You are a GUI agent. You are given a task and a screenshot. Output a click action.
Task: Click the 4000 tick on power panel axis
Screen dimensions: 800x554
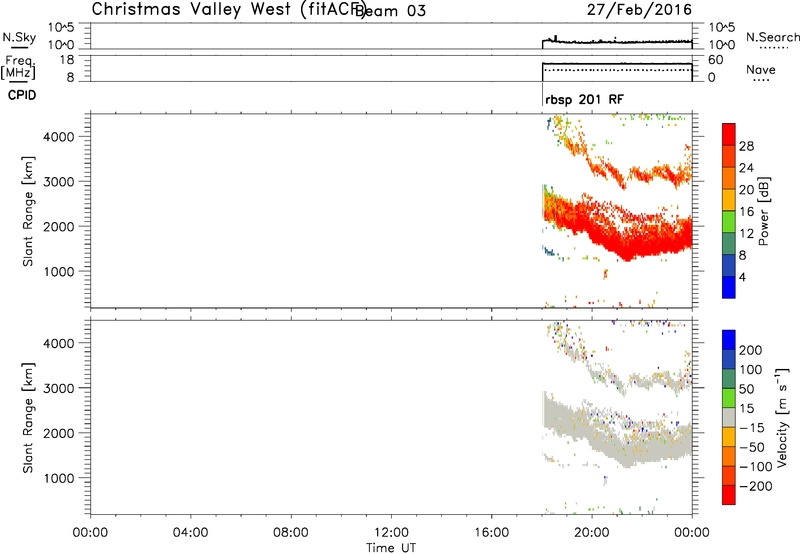pos(59,137)
